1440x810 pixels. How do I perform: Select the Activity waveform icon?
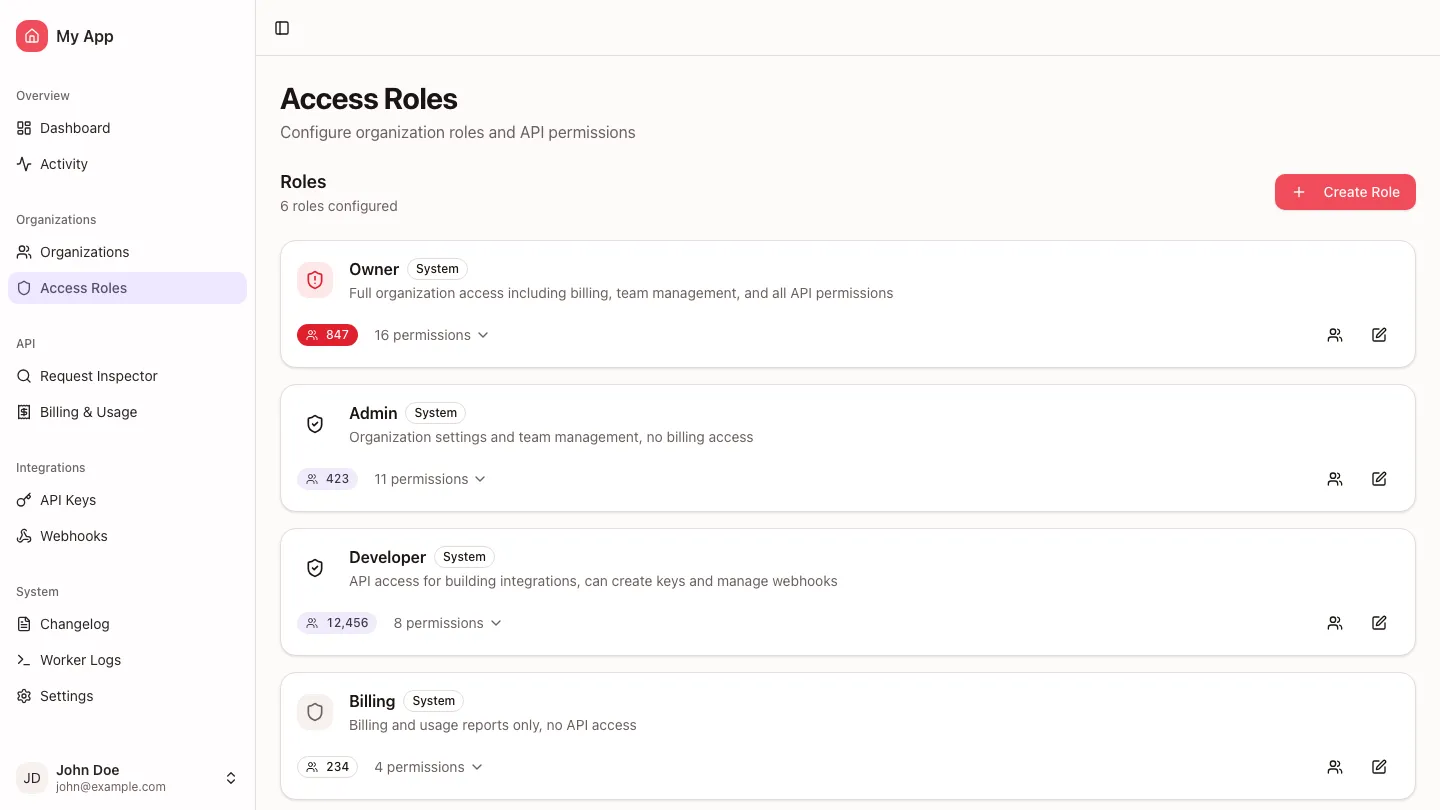[23, 164]
